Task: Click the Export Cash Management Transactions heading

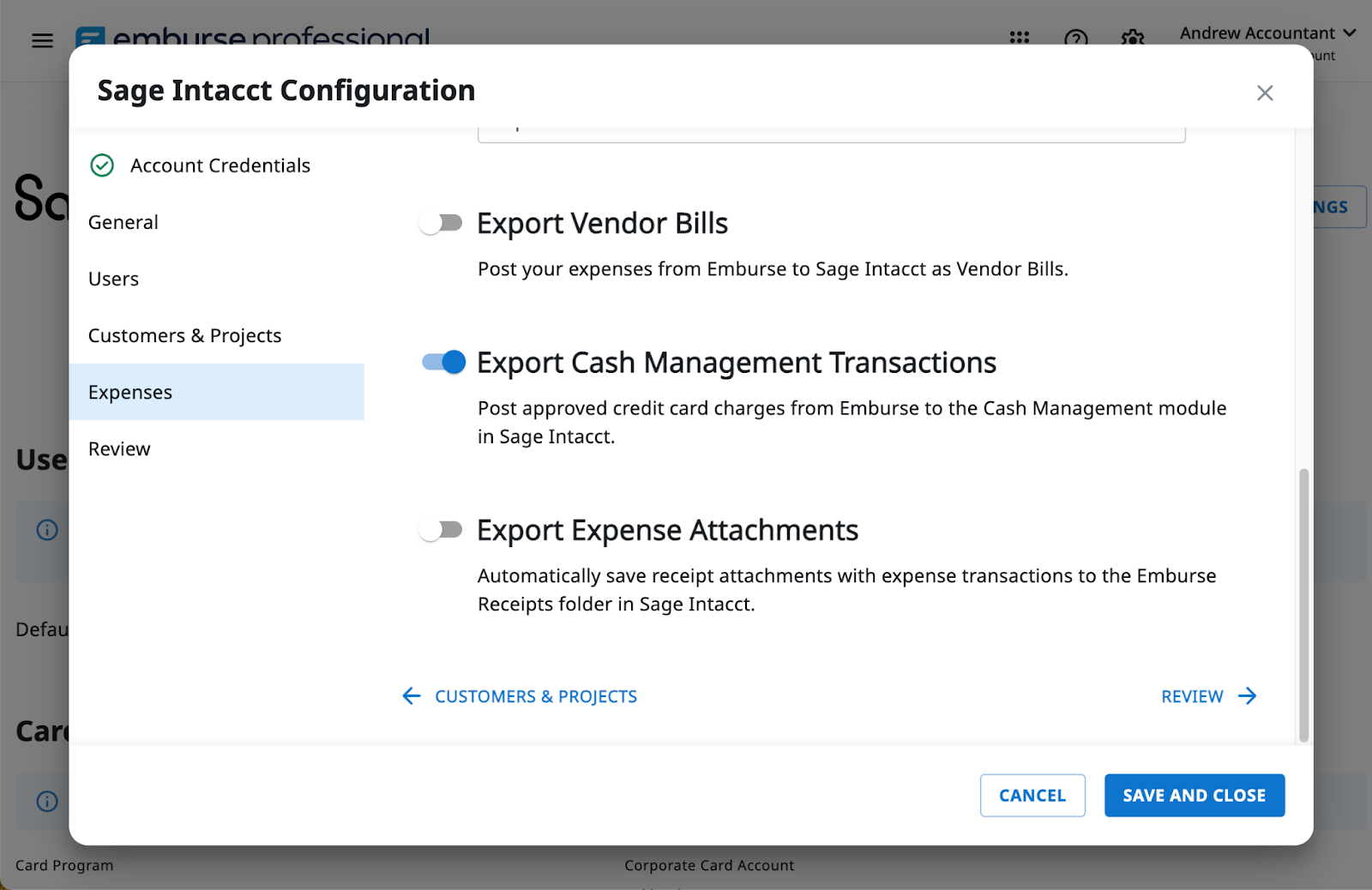Action: tap(737, 363)
